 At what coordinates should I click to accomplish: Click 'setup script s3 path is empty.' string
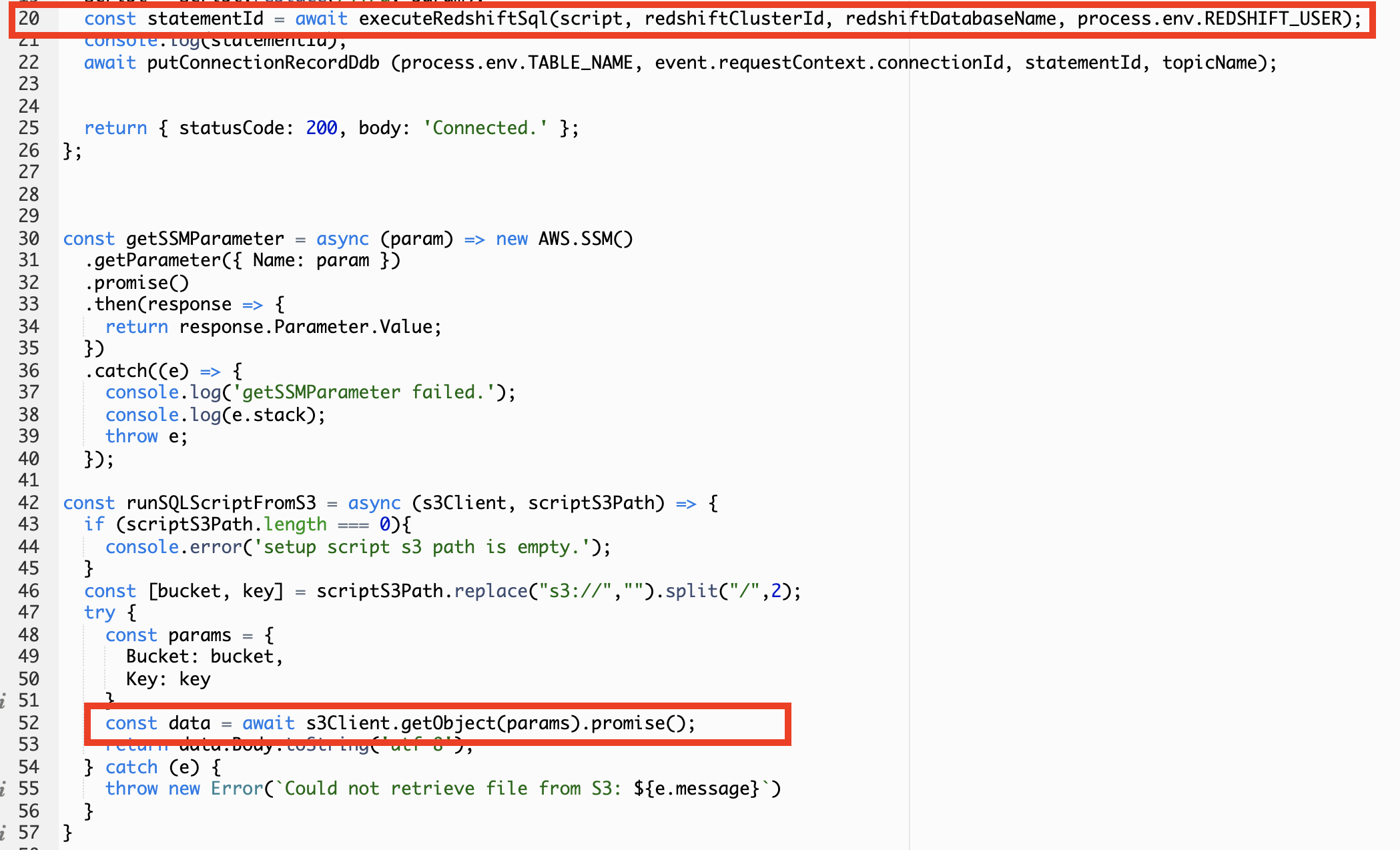[x=422, y=546]
